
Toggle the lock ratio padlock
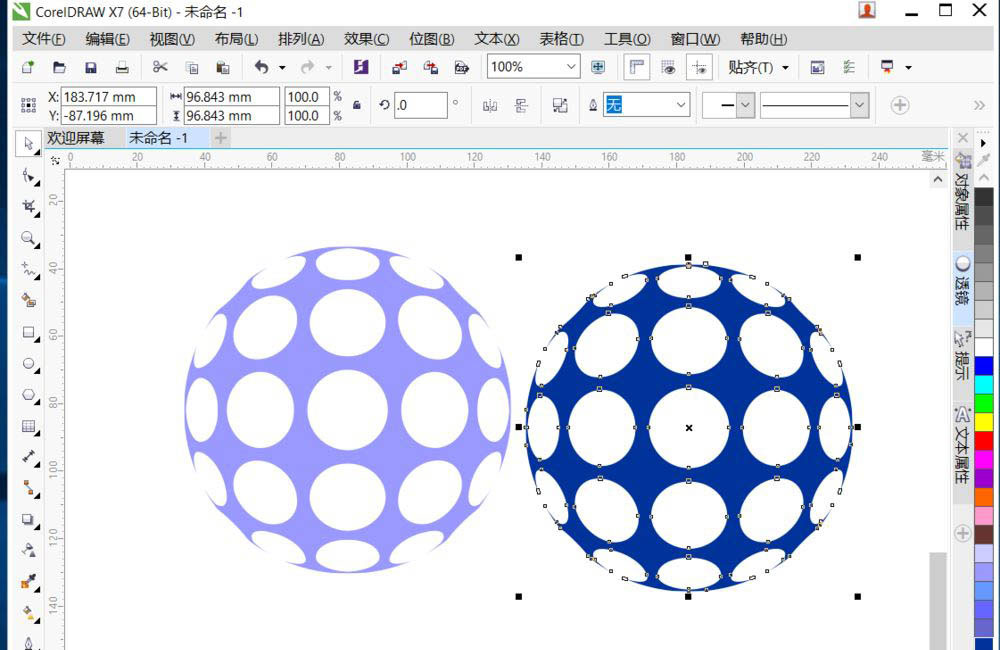pos(358,105)
